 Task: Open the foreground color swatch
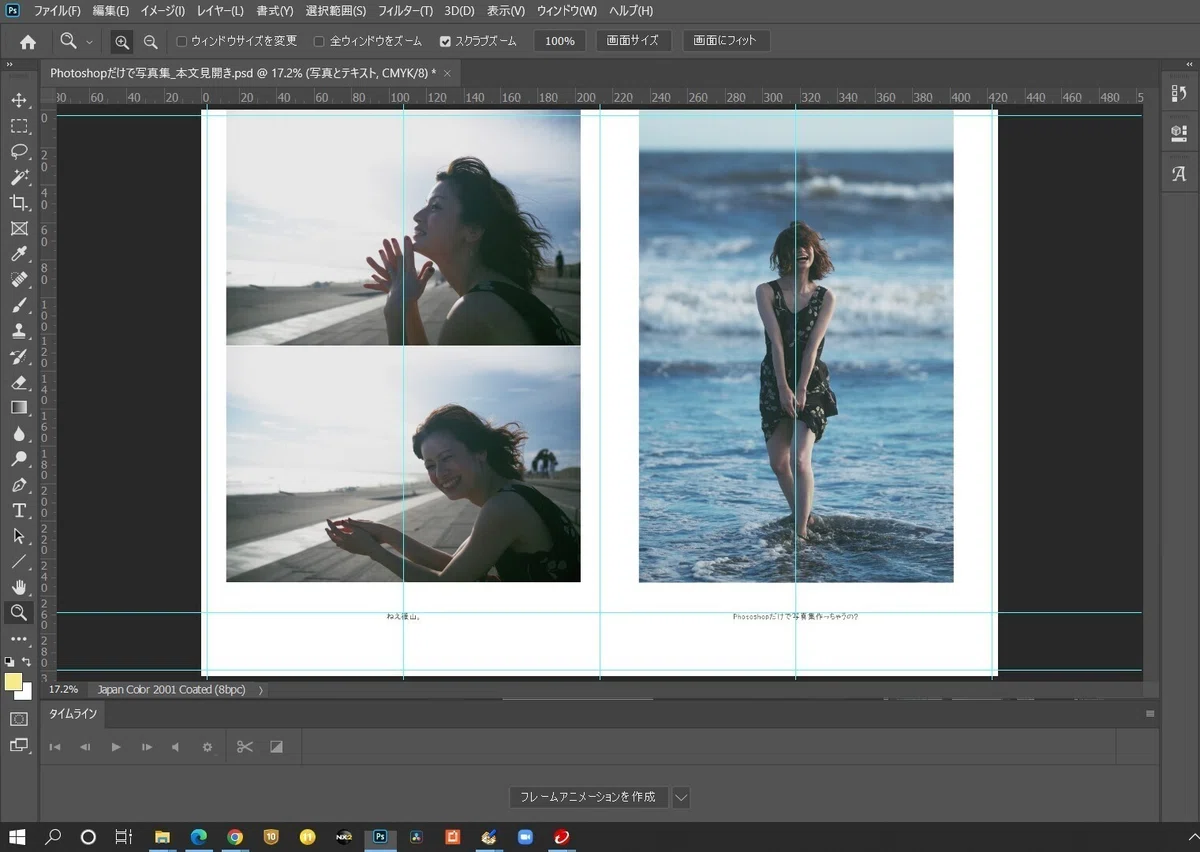[13, 682]
